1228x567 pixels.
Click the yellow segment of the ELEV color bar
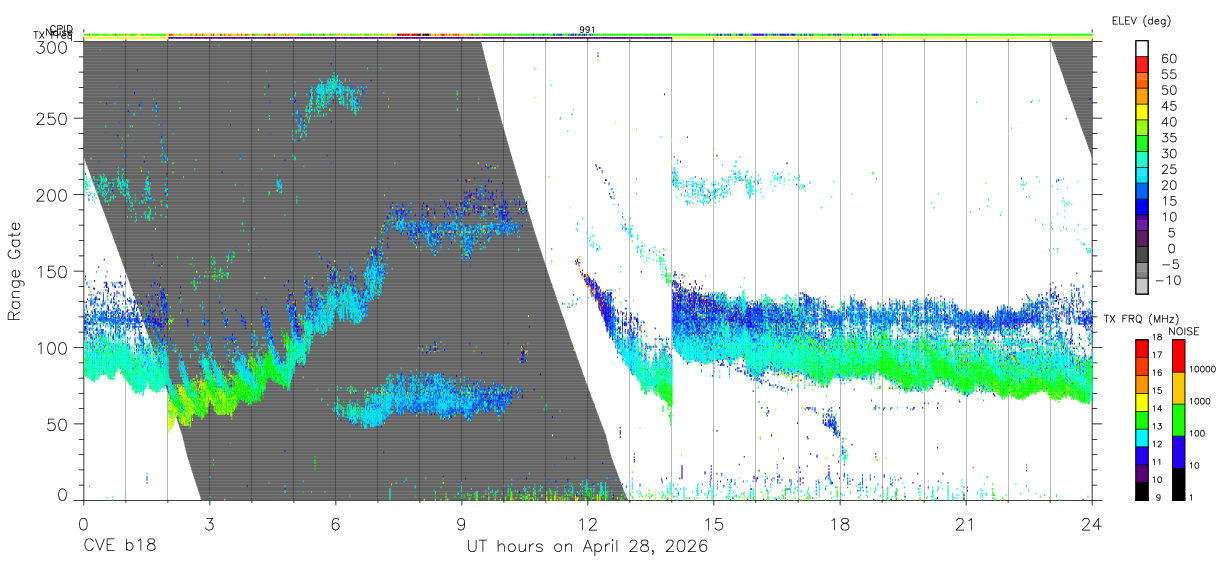[x=1143, y=112]
